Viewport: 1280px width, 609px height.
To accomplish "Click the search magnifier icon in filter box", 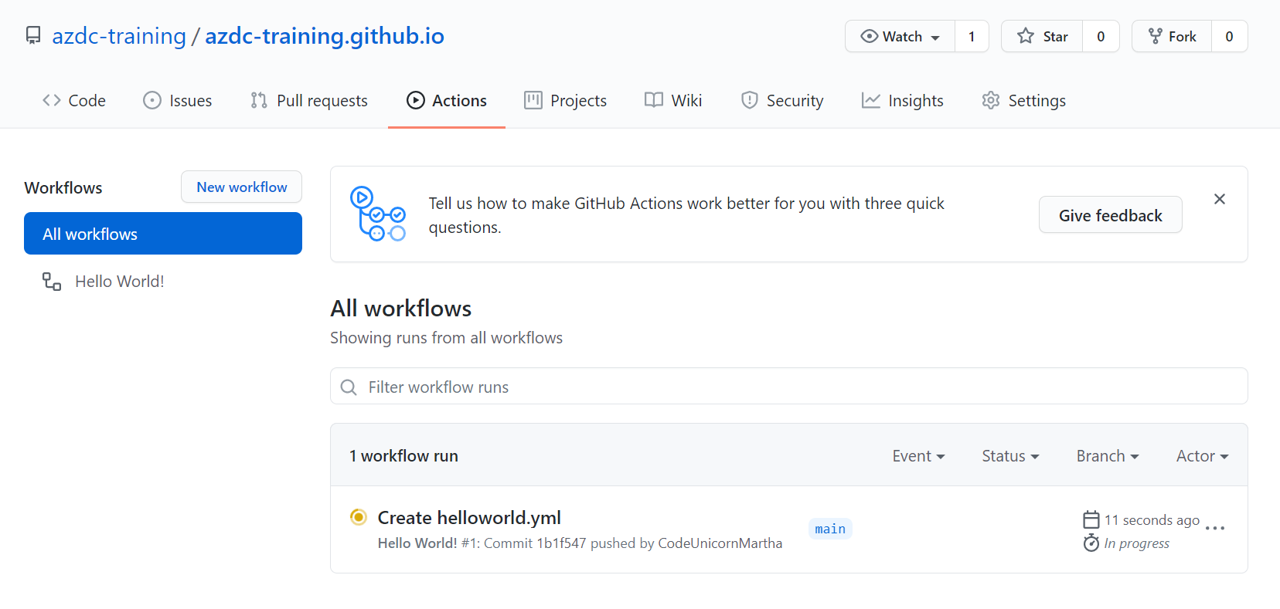I will click(349, 387).
